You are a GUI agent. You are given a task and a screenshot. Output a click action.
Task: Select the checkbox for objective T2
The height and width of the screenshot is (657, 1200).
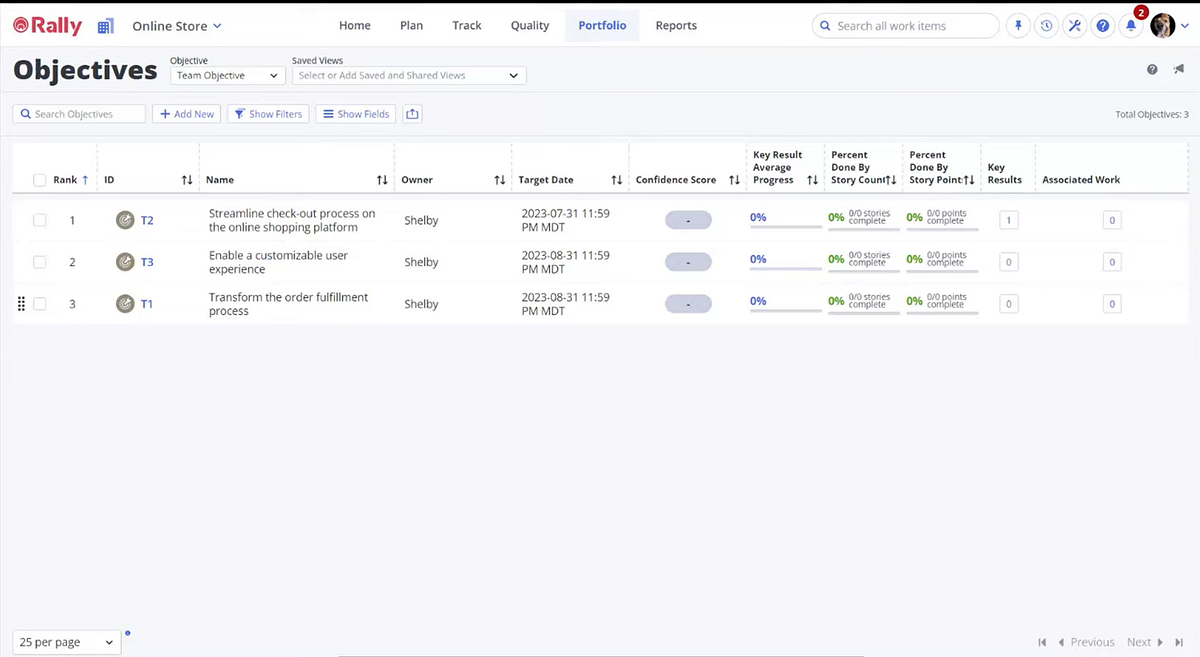click(39, 220)
